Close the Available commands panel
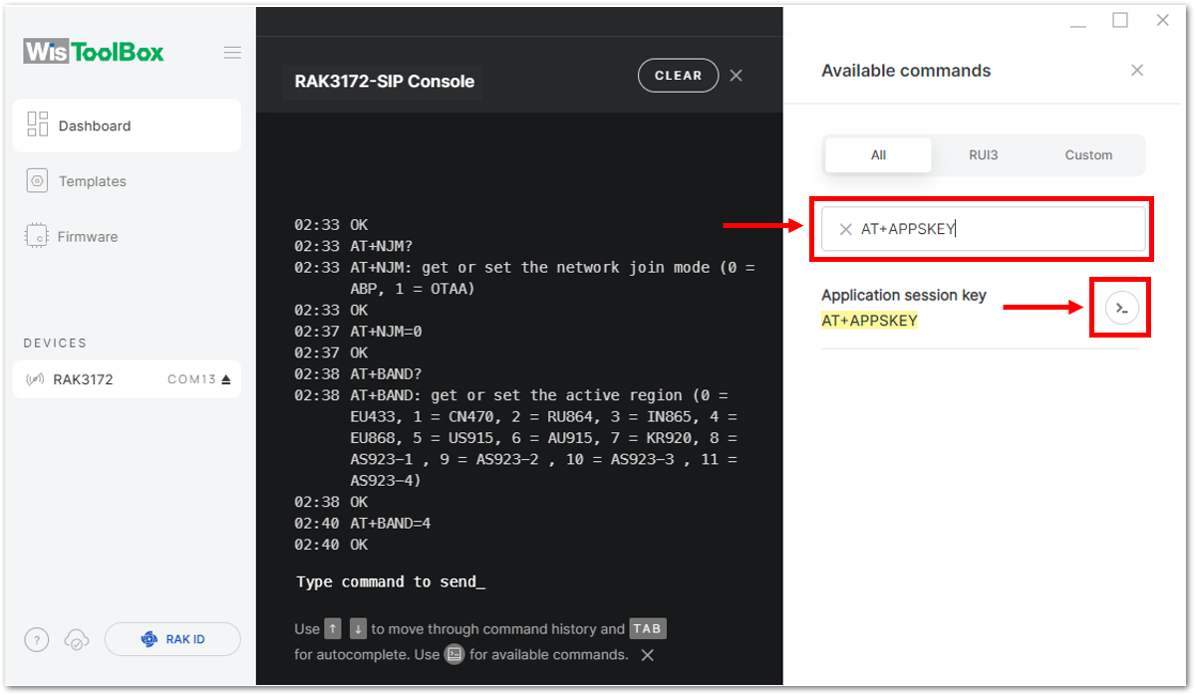 (x=1137, y=71)
